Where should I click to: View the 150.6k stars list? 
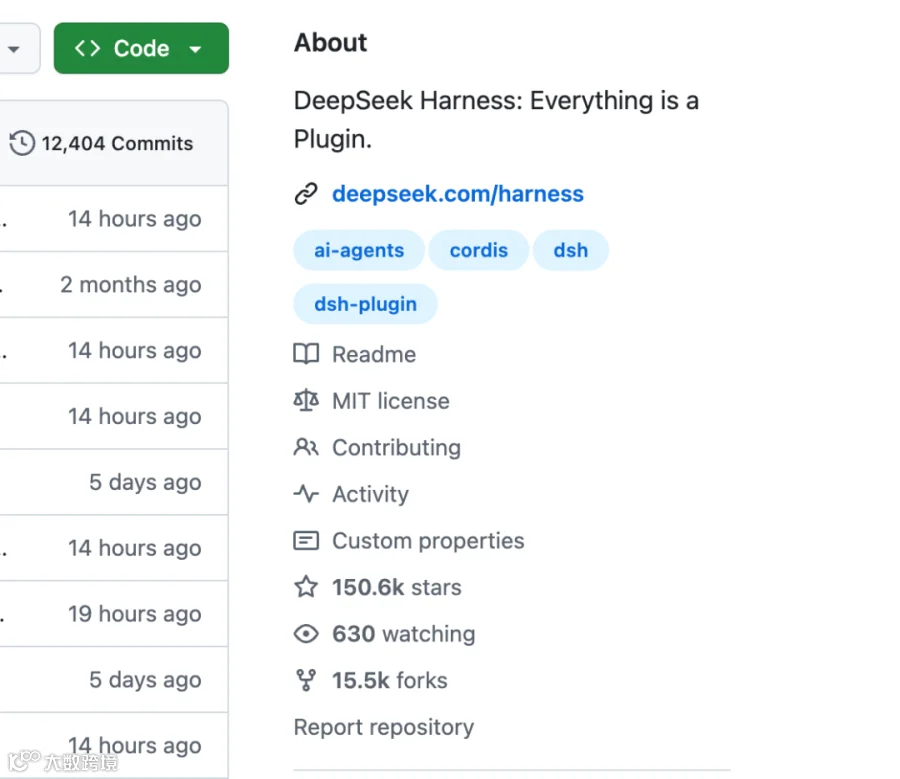point(397,587)
